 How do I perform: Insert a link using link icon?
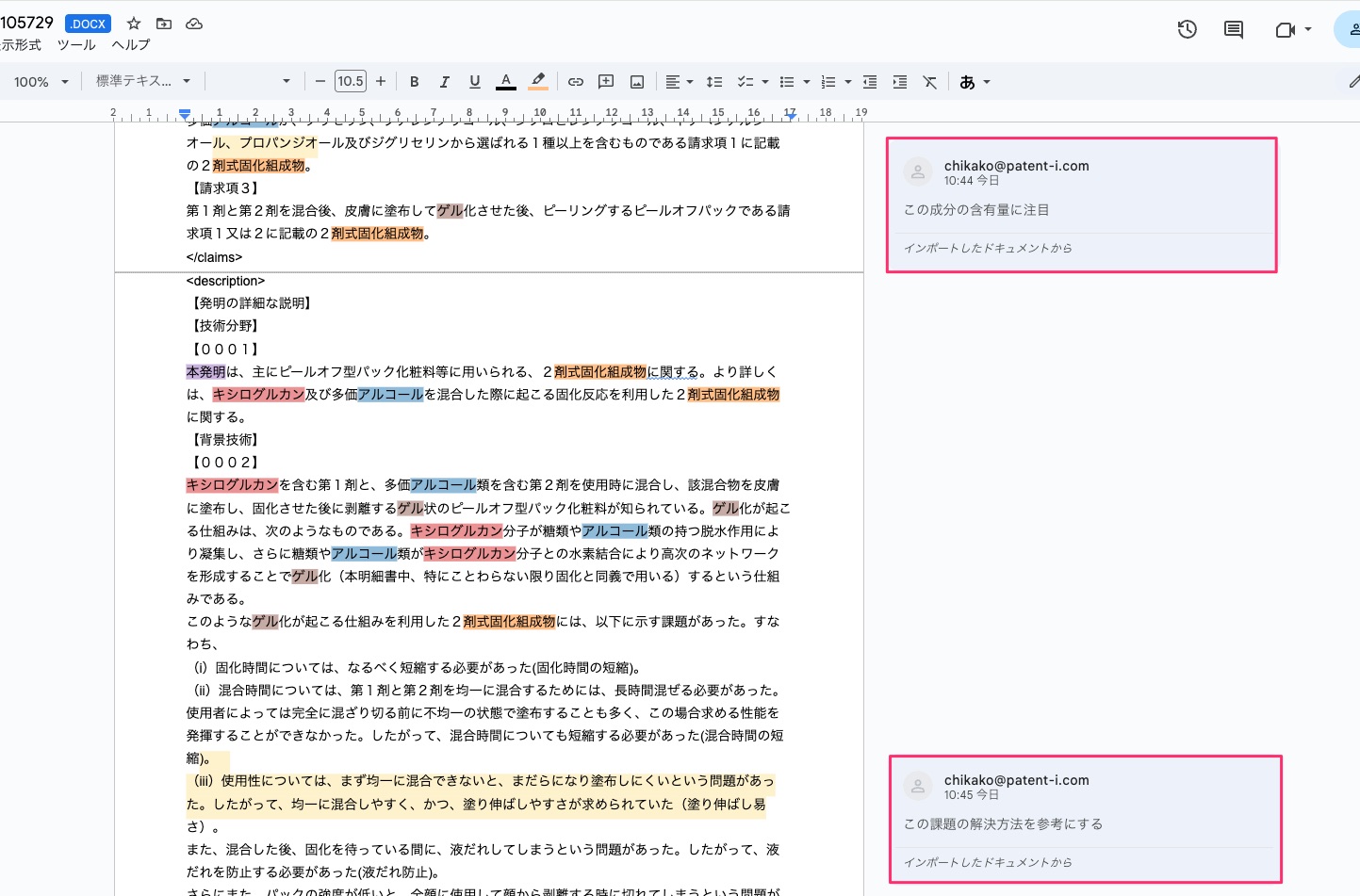click(576, 82)
